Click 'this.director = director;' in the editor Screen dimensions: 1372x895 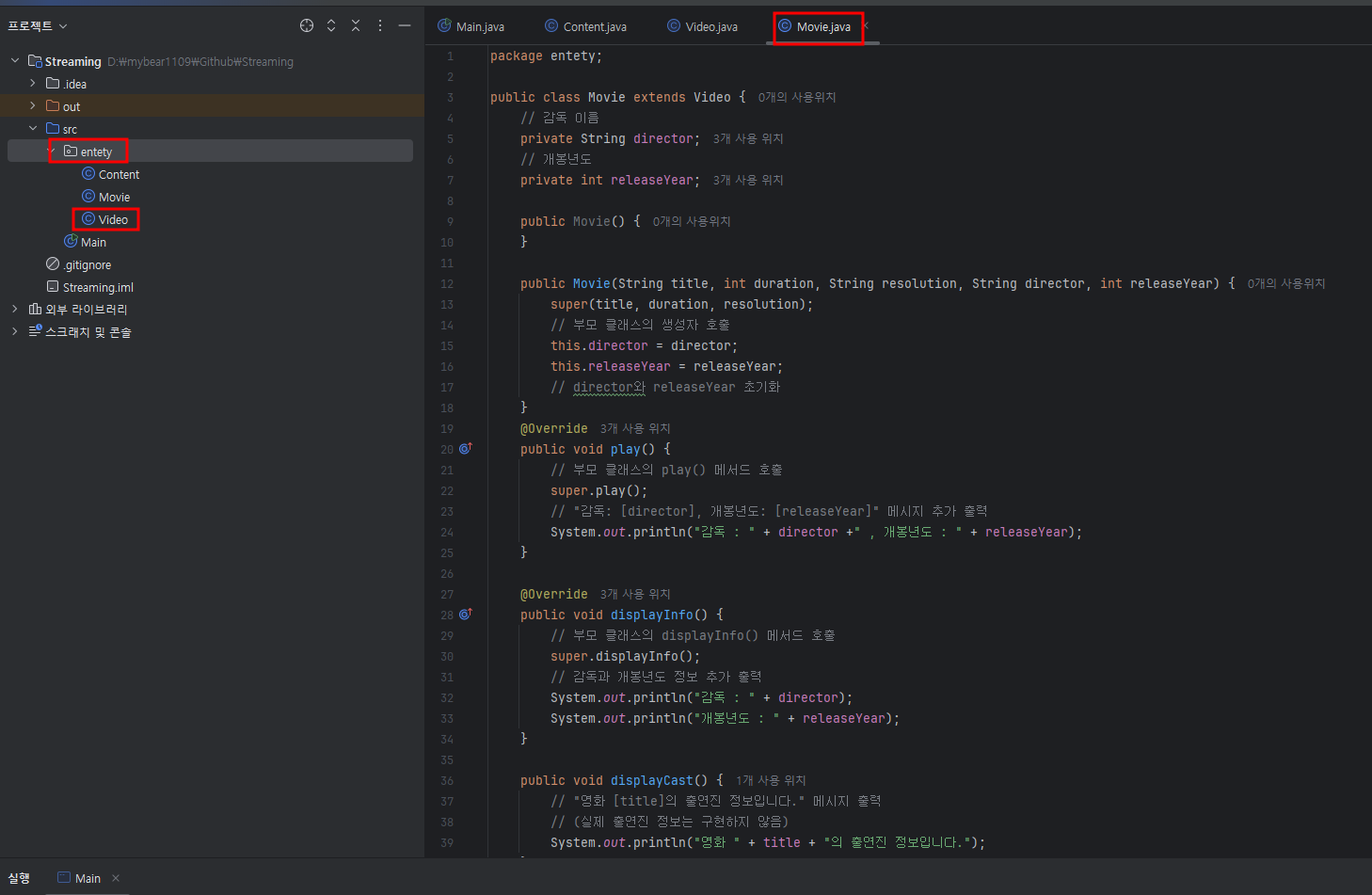point(644,345)
